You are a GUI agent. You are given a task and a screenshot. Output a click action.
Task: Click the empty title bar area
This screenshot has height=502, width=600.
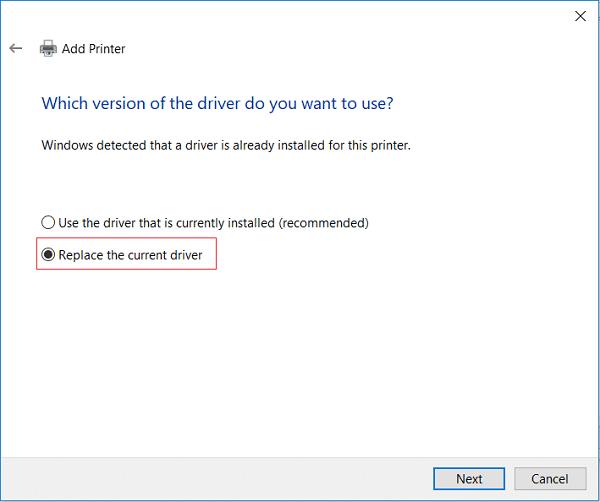pyautogui.click(x=300, y=15)
